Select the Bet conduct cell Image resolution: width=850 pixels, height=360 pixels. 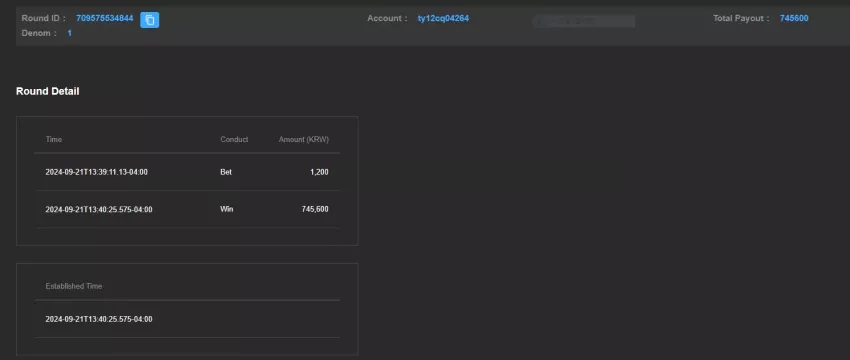[x=226, y=172]
